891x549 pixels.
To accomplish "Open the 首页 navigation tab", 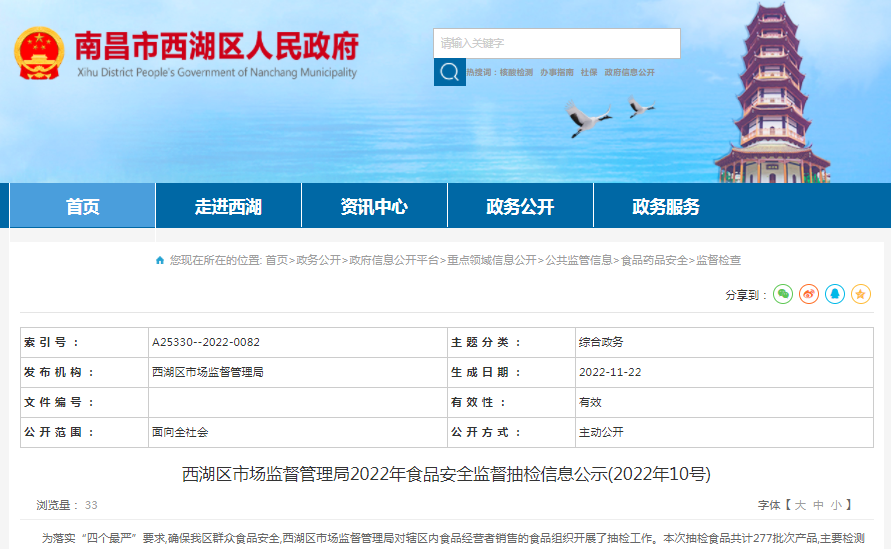I will (x=82, y=207).
